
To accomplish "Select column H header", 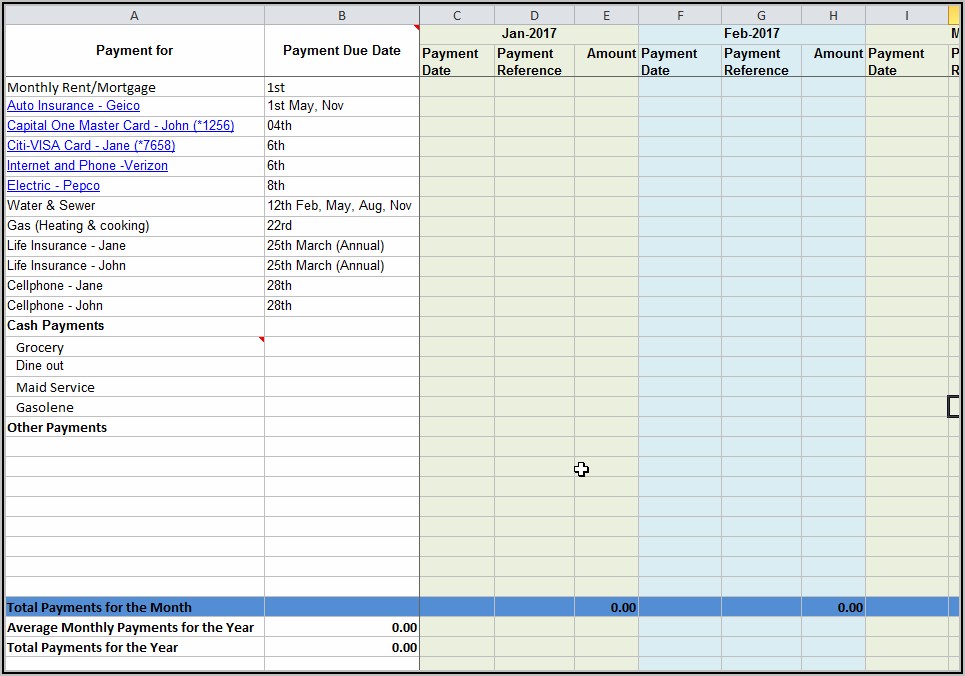I will coord(833,15).
